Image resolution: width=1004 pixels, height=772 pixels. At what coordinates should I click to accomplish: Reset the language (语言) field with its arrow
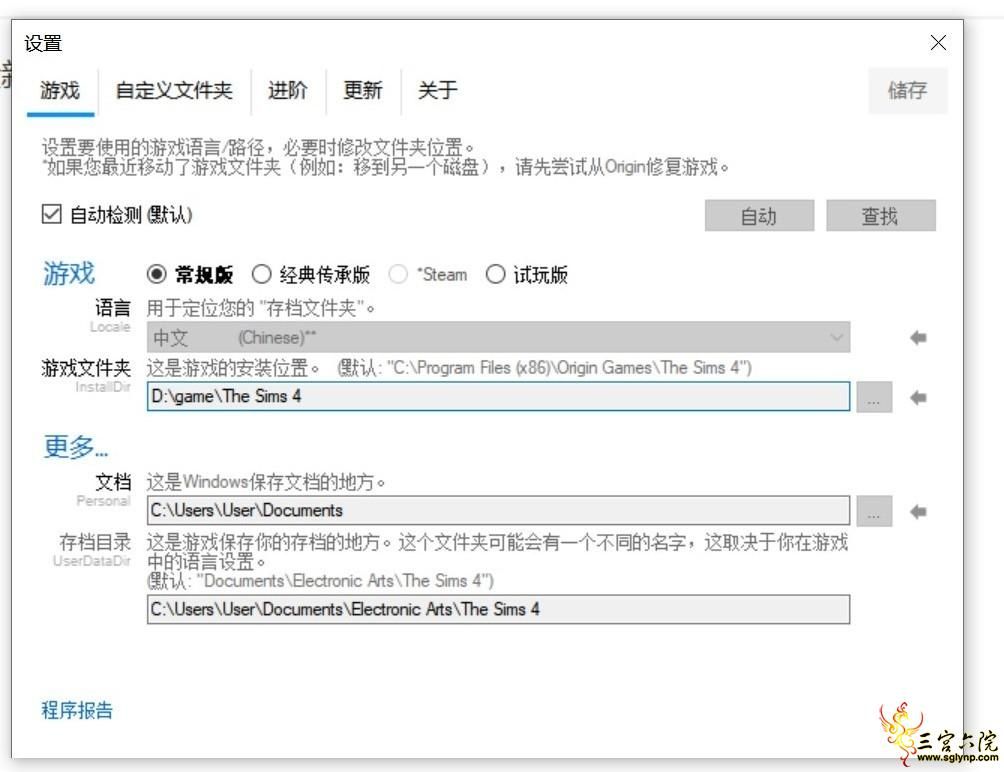[918, 337]
